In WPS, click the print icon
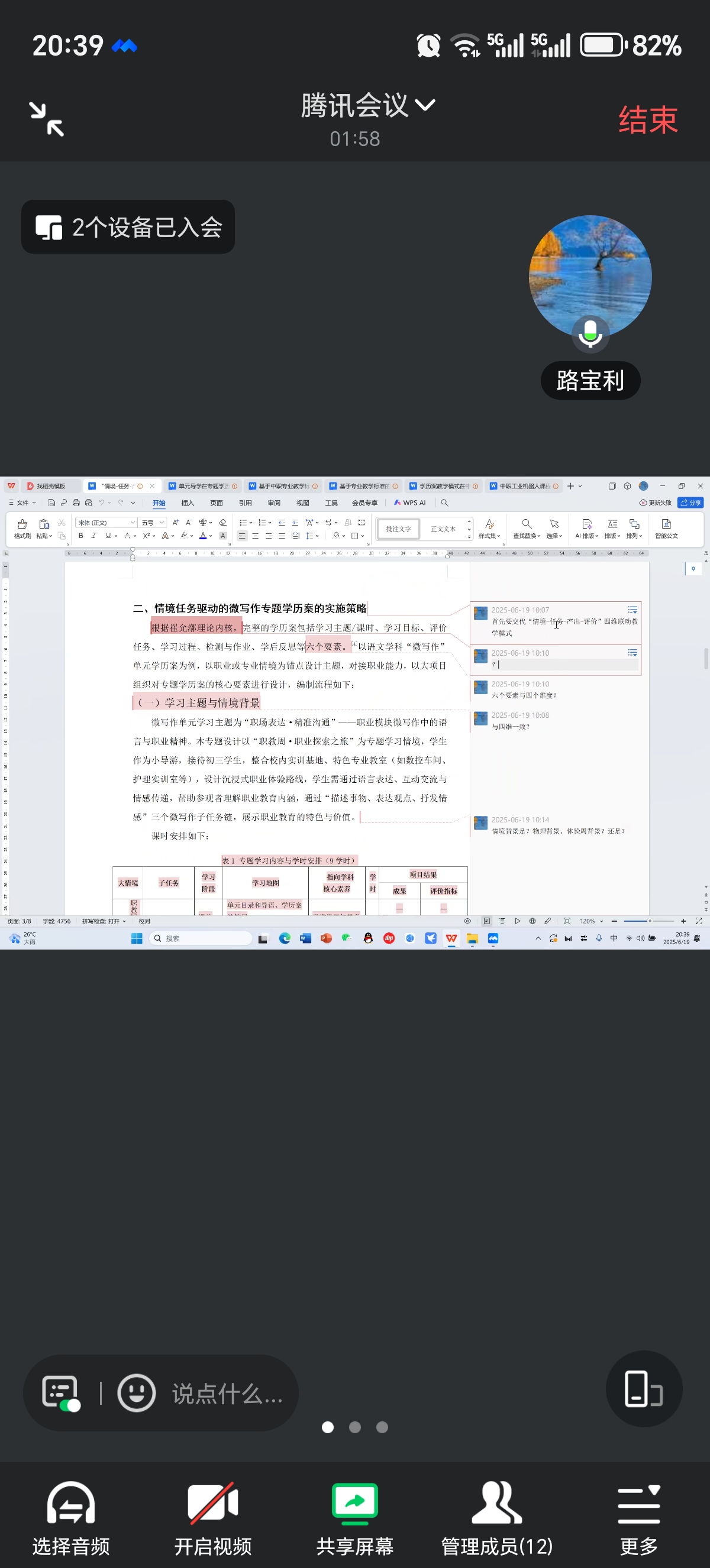710x1568 pixels. pyautogui.click(x=76, y=503)
